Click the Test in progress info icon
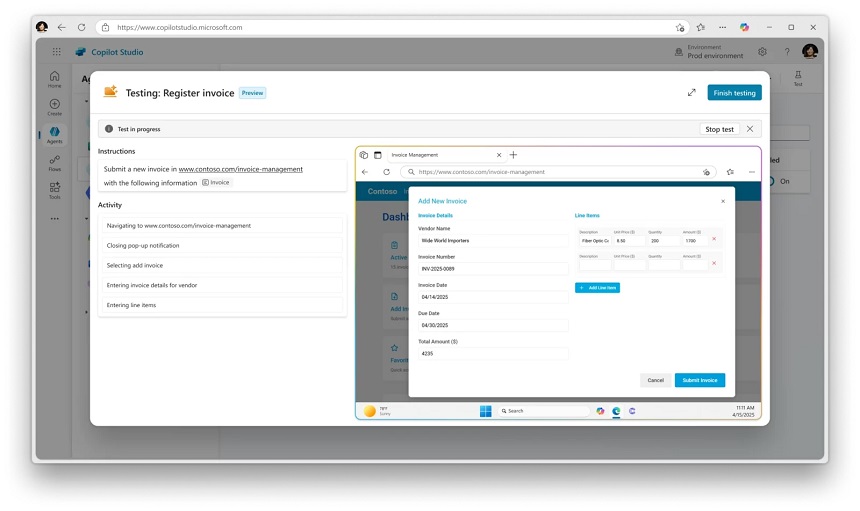Image resolution: width=860 pixels, height=511 pixels. point(109,129)
